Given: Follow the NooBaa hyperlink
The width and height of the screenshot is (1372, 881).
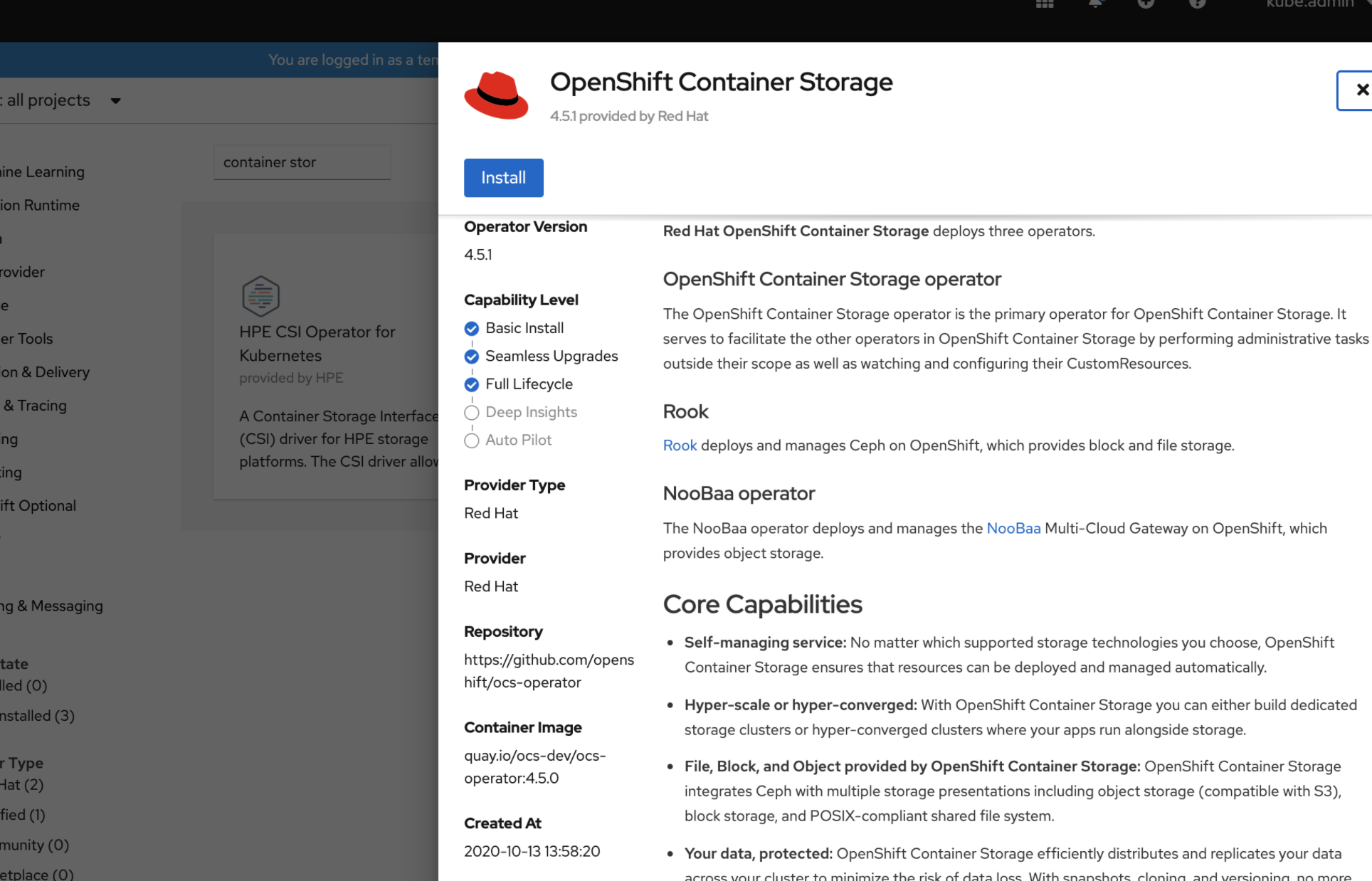Looking at the screenshot, I should tap(1013, 528).
